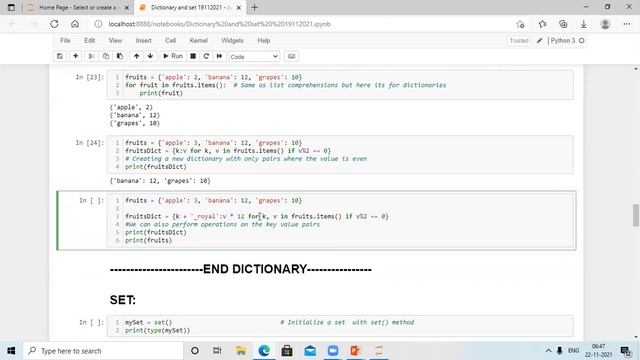Close the Dictionary and set tab
This screenshot has height=360, width=640.
pyautogui.click(x=239, y=7)
